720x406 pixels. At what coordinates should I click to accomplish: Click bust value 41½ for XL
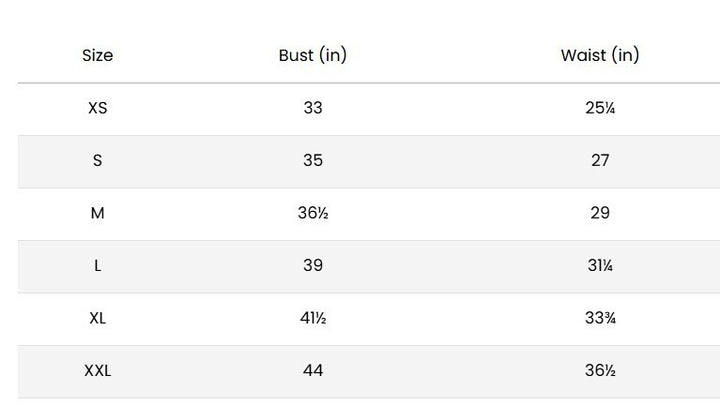point(312,318)
